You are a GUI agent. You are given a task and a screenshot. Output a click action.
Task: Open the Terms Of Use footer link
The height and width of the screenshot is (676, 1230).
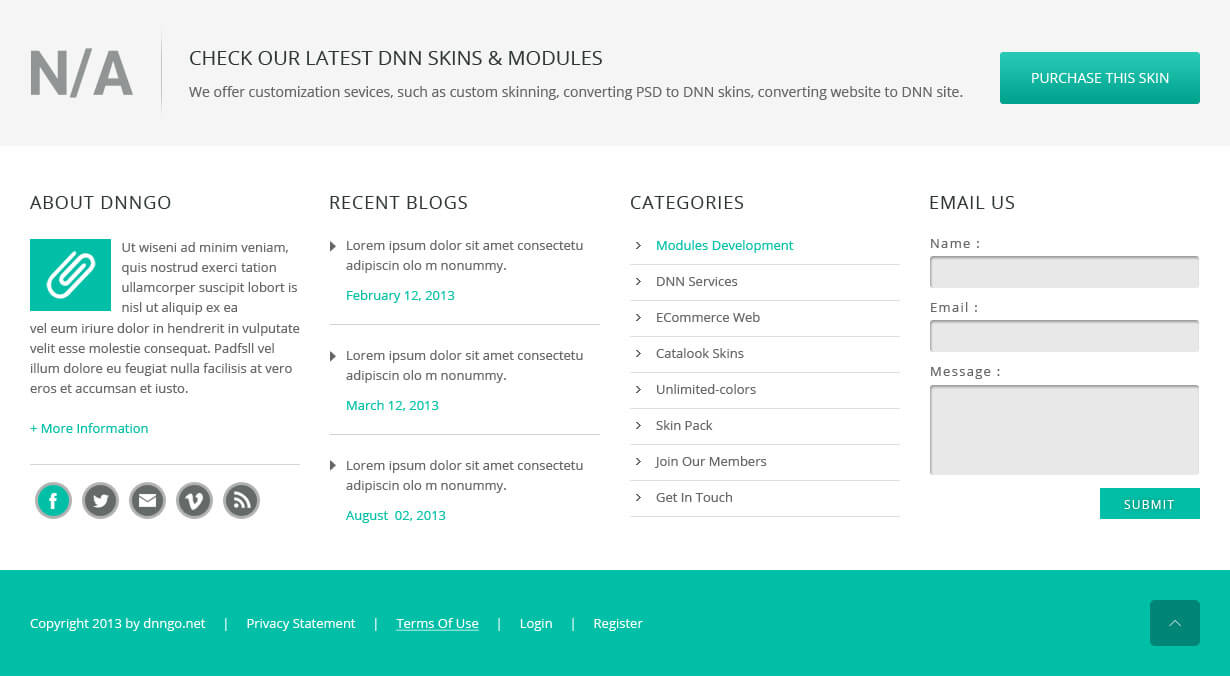tap(437, 623)
